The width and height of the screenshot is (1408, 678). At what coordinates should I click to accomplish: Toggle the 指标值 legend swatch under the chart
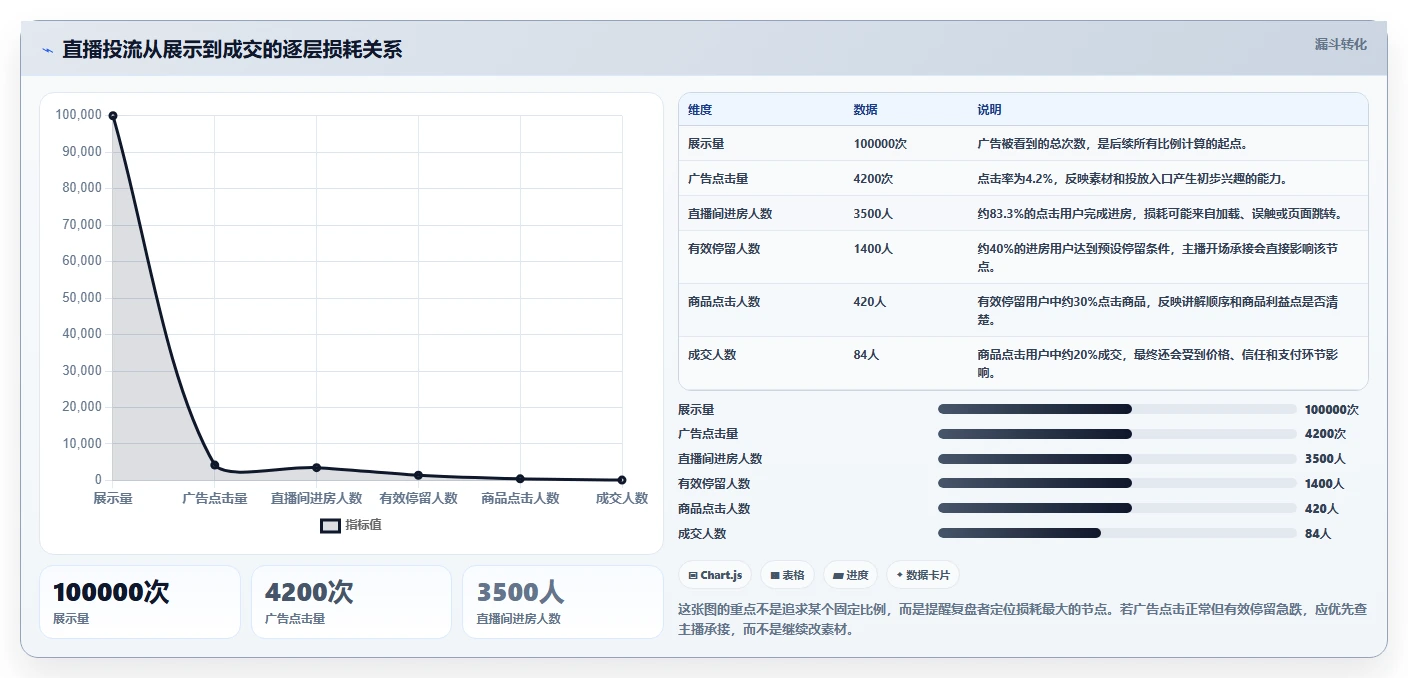coord(330,525)
